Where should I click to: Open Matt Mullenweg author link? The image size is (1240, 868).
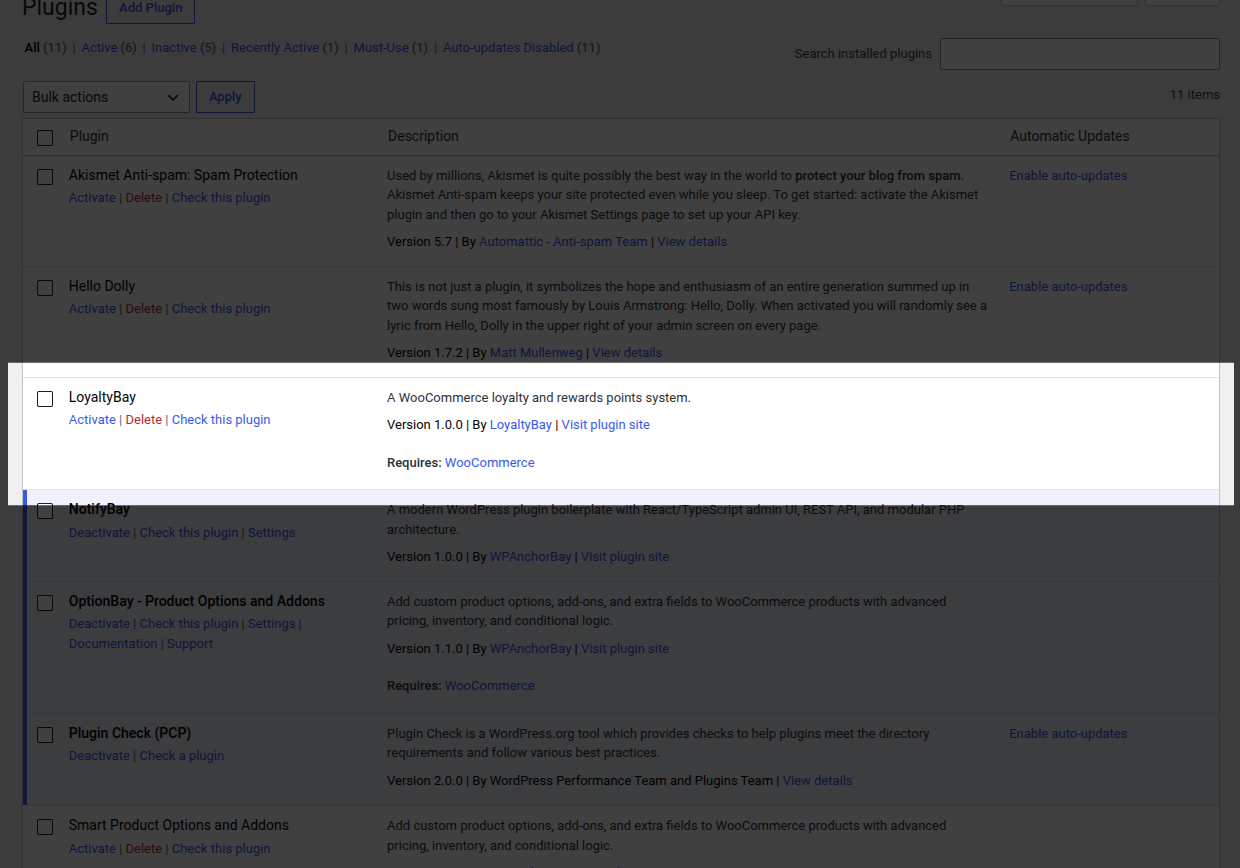[536, 353]
